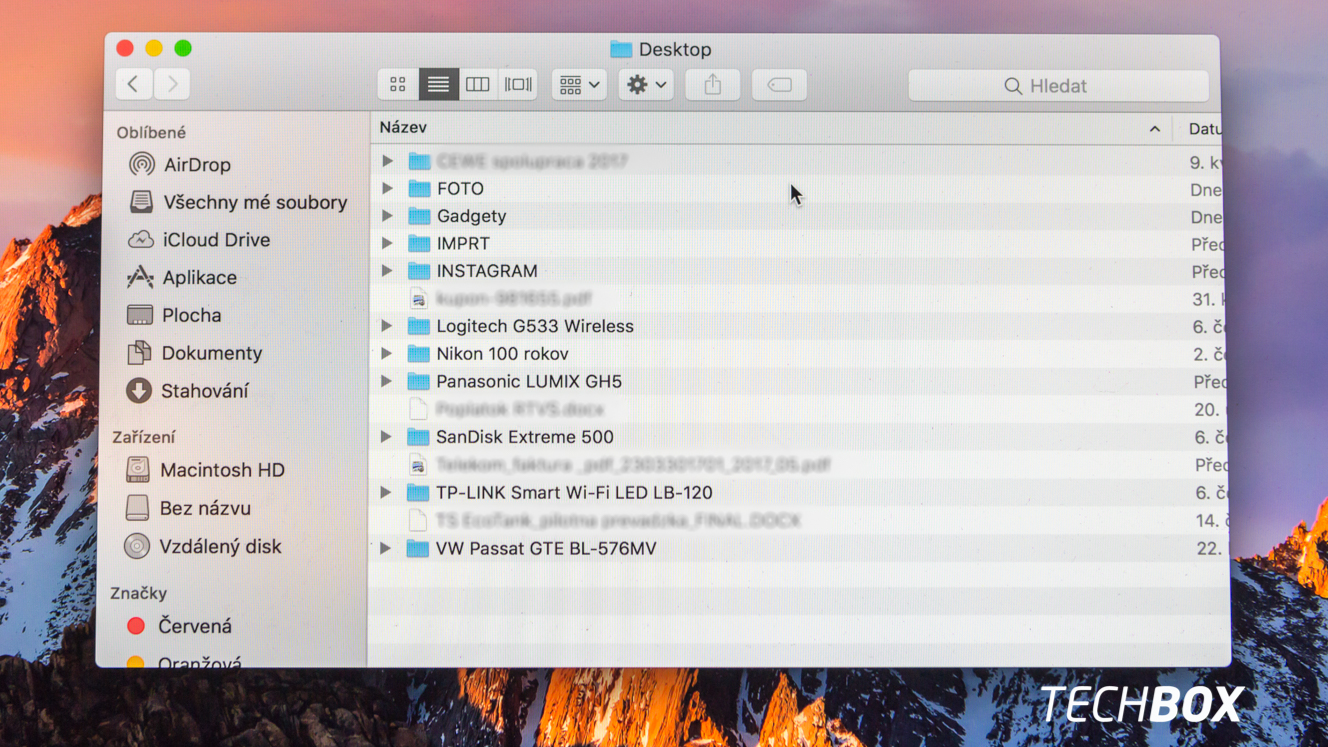The height and width of the screenshot is (747, 1328).
Task: Filter by the Červená red tag
Action: tap(179, 626)
